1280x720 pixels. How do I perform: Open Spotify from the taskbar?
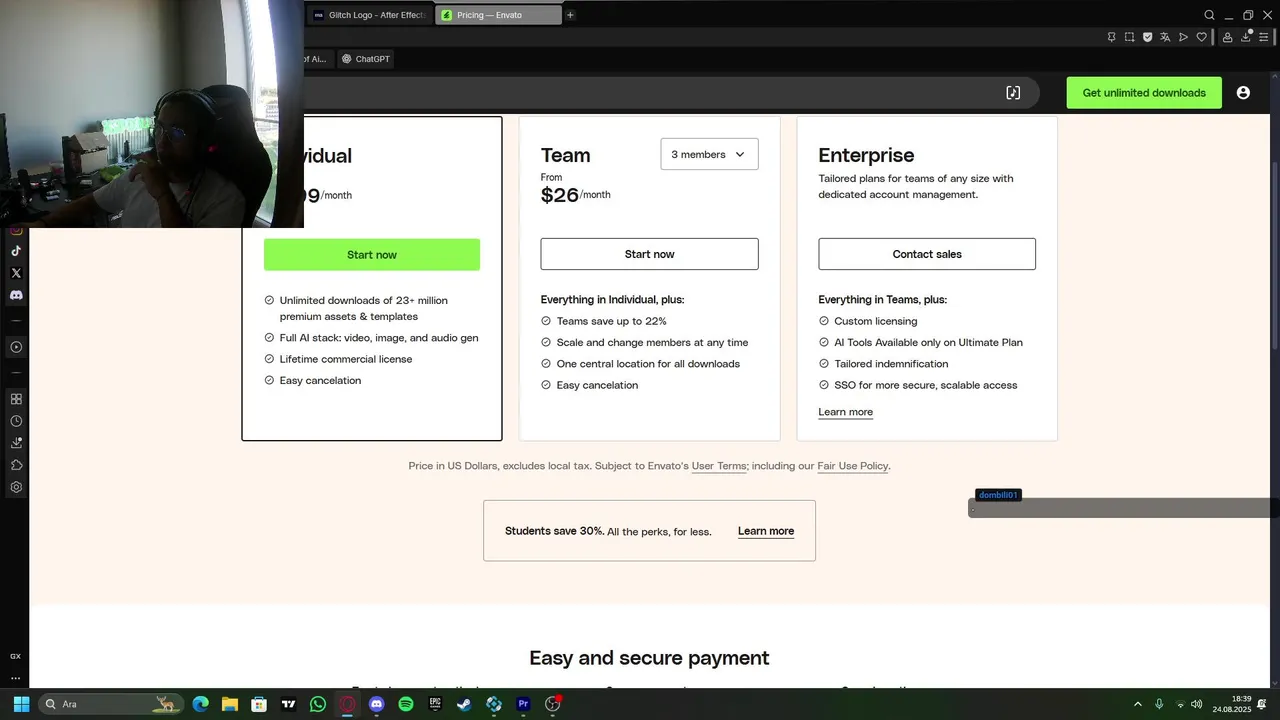coord(406,704)
